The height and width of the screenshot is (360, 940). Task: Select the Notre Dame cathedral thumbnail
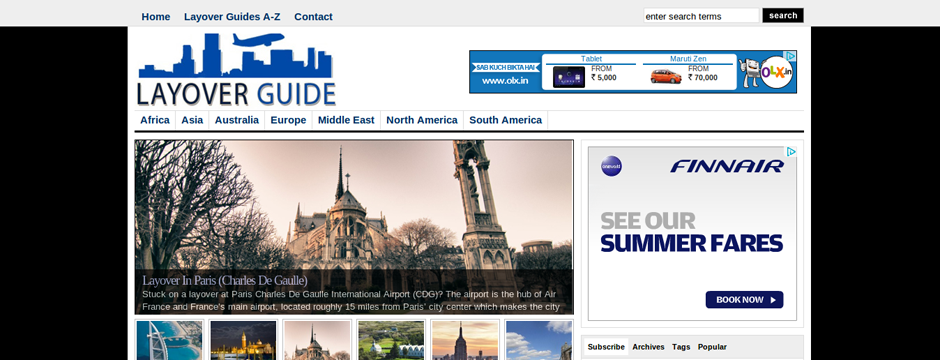317,340
